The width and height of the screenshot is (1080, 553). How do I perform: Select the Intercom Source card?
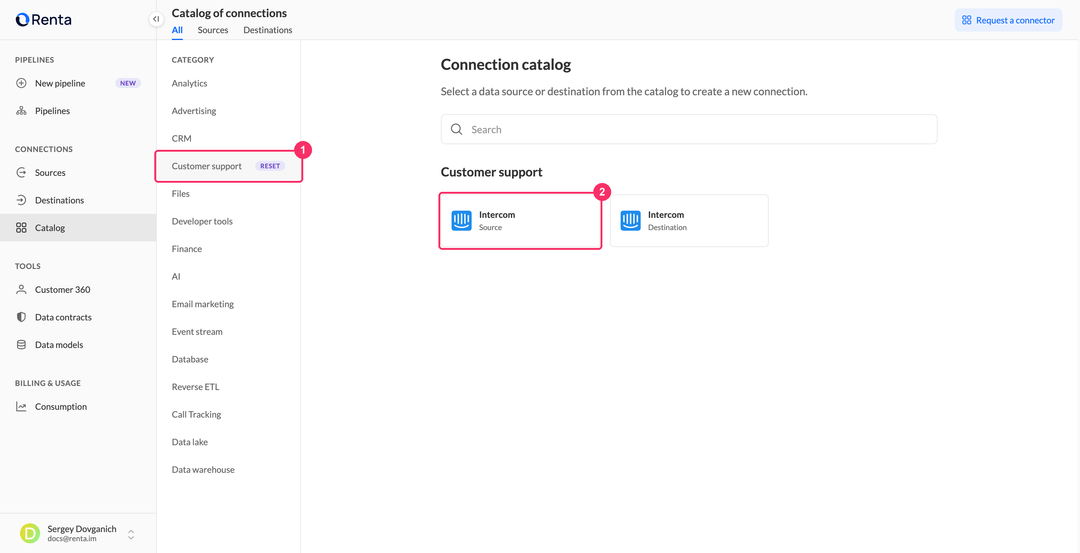point(521,220)
